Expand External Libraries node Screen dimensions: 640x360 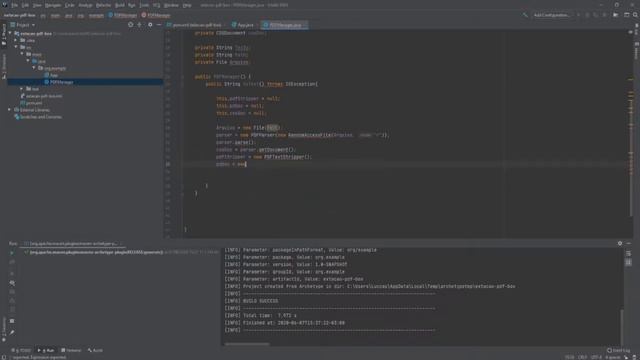[10, 110]
